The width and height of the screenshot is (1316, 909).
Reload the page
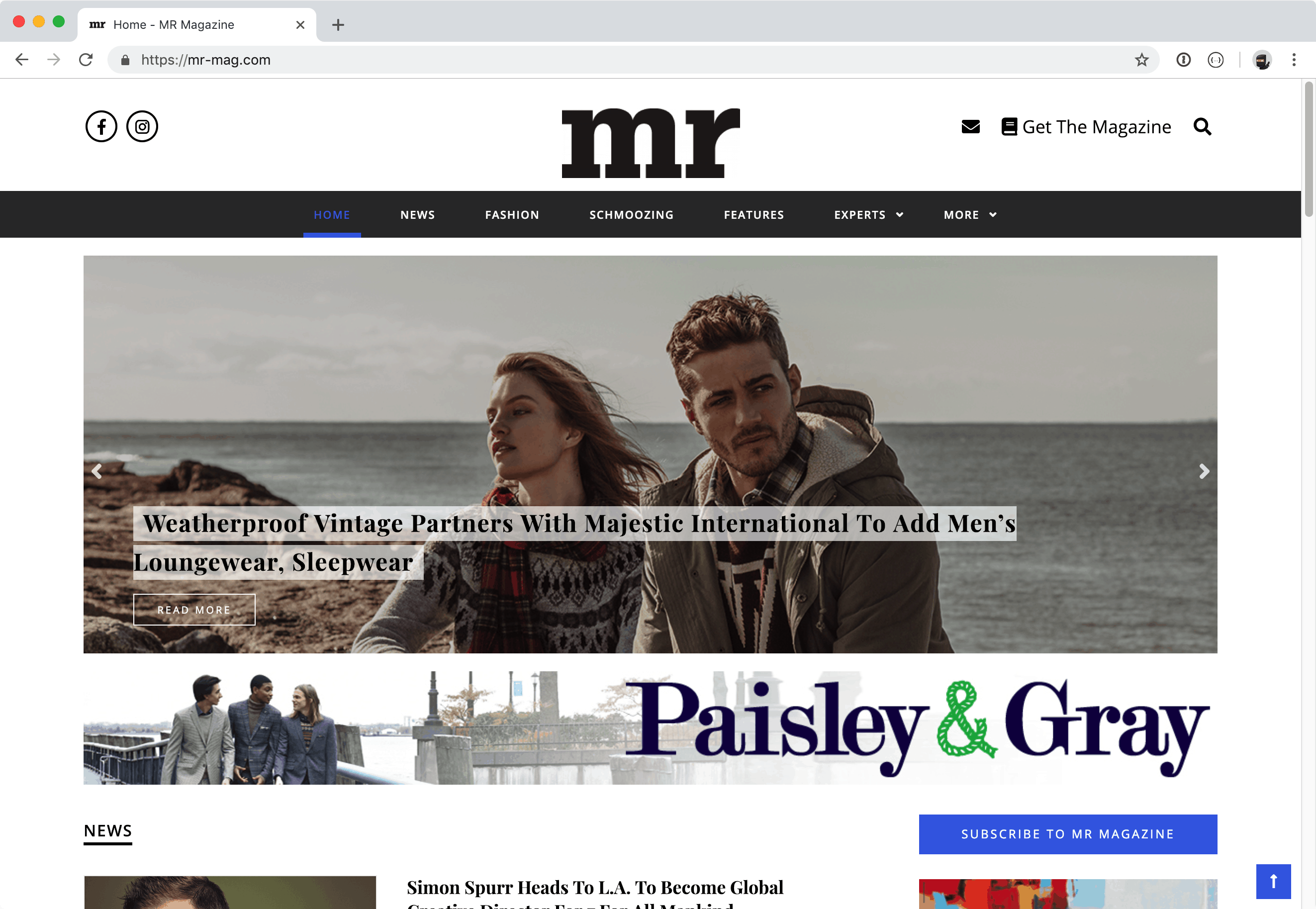pos(86,60)
